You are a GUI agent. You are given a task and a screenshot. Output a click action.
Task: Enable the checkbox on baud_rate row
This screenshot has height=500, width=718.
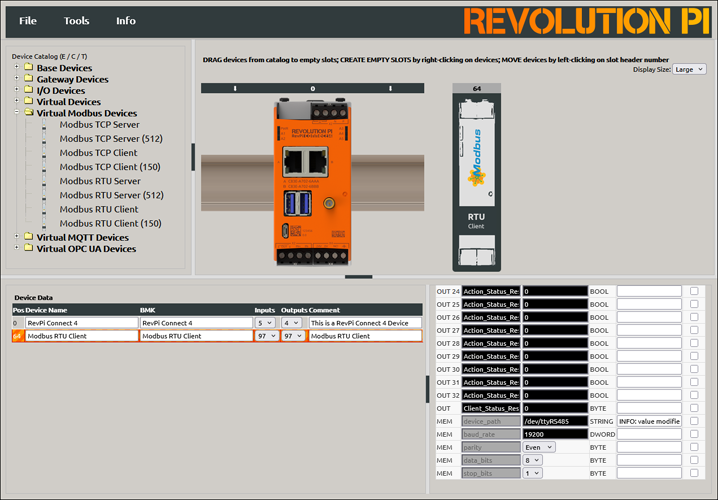pyautogui.click(x=694, y=434)
